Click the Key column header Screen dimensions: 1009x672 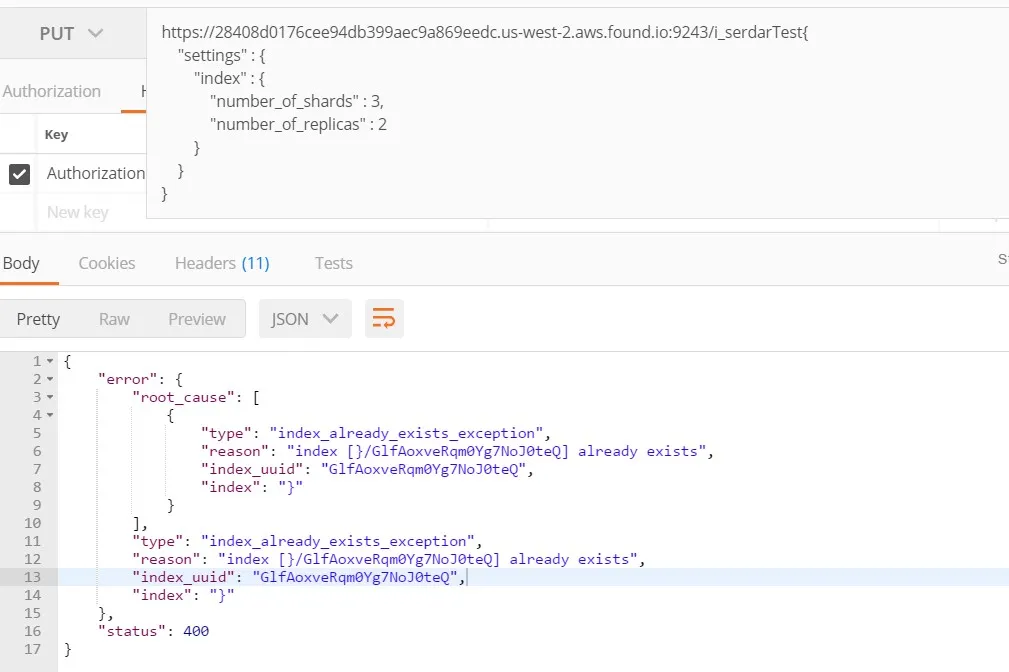tap(57, 135)
